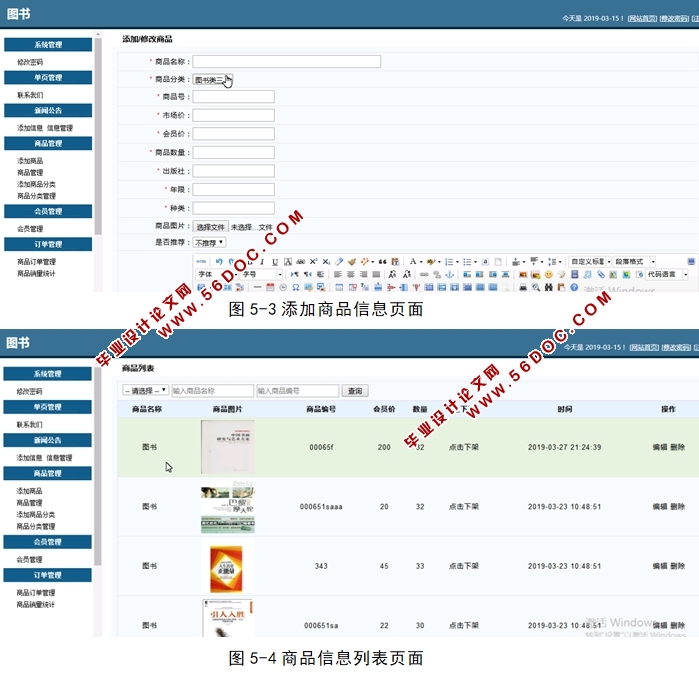Screen dimensions: 699x673
Task: Right-align text in the editor
Action: (x=364, y=274)
